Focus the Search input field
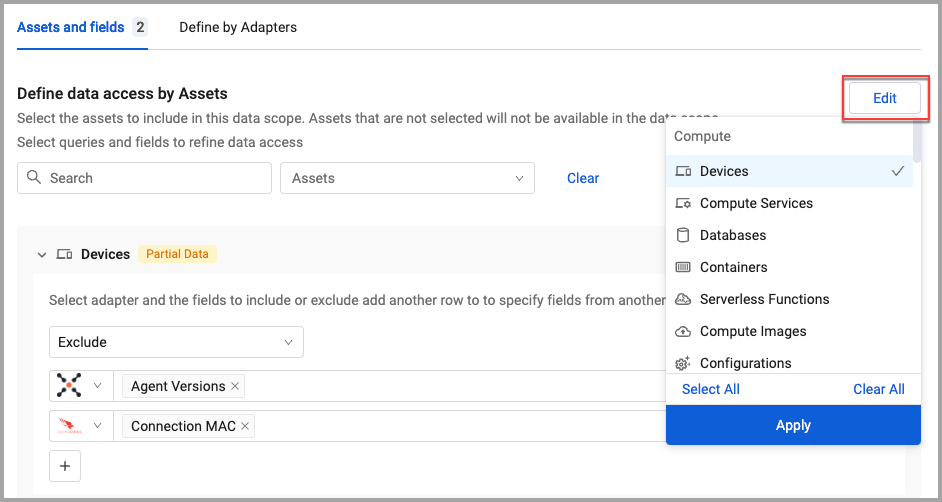The height and width of the screenshot is (502, 942). pyautogui.click(x=145, y=178)
